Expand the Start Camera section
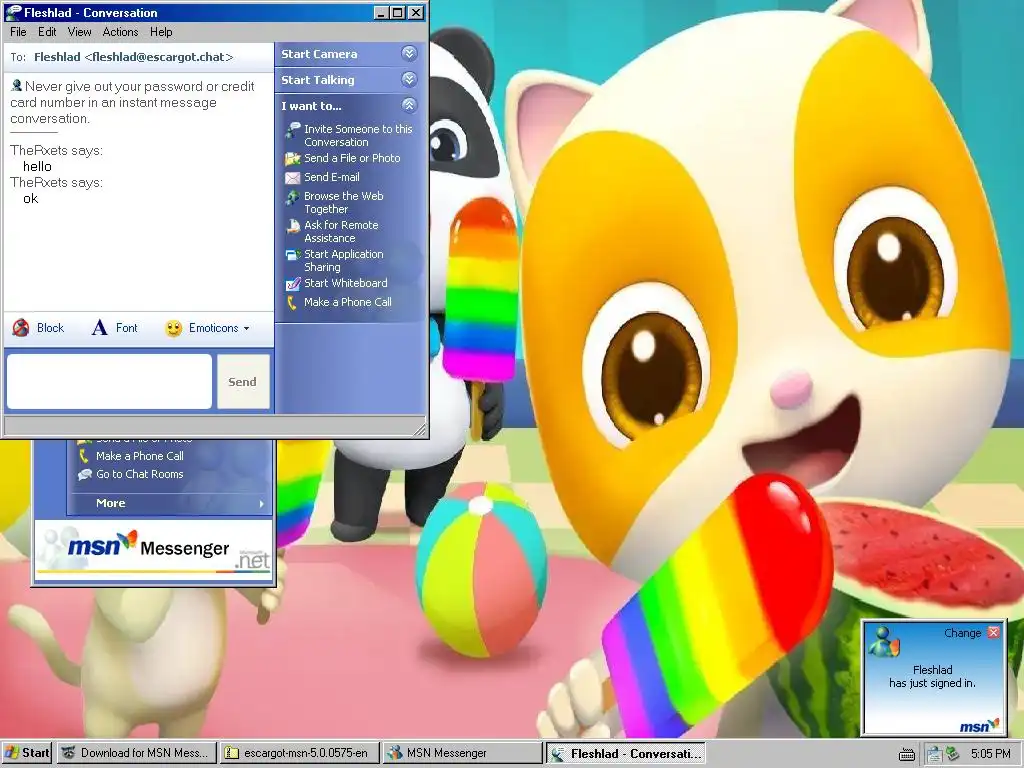1024x768 pixels. [x=409, y=54]
